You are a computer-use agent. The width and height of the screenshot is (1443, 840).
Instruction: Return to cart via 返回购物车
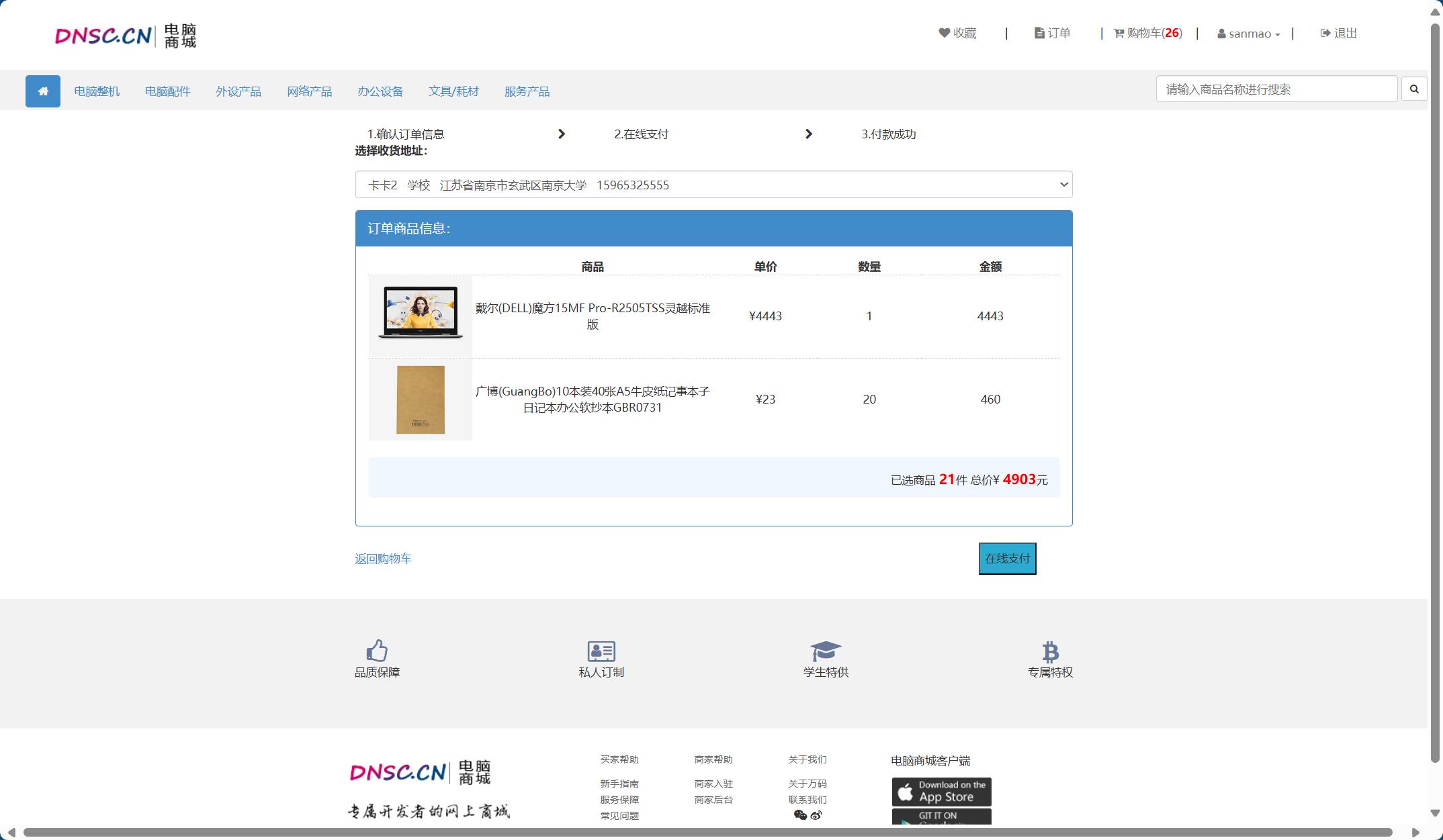(x=383, y=559)
